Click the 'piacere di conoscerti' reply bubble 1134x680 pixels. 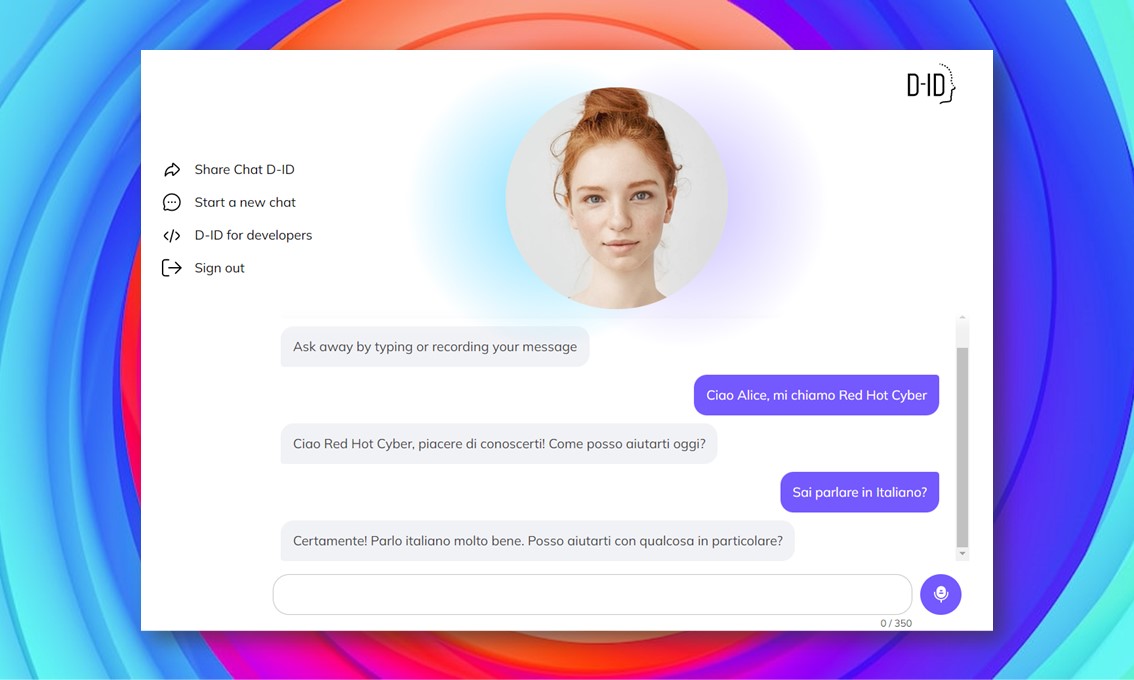click(x=499, y=443)
